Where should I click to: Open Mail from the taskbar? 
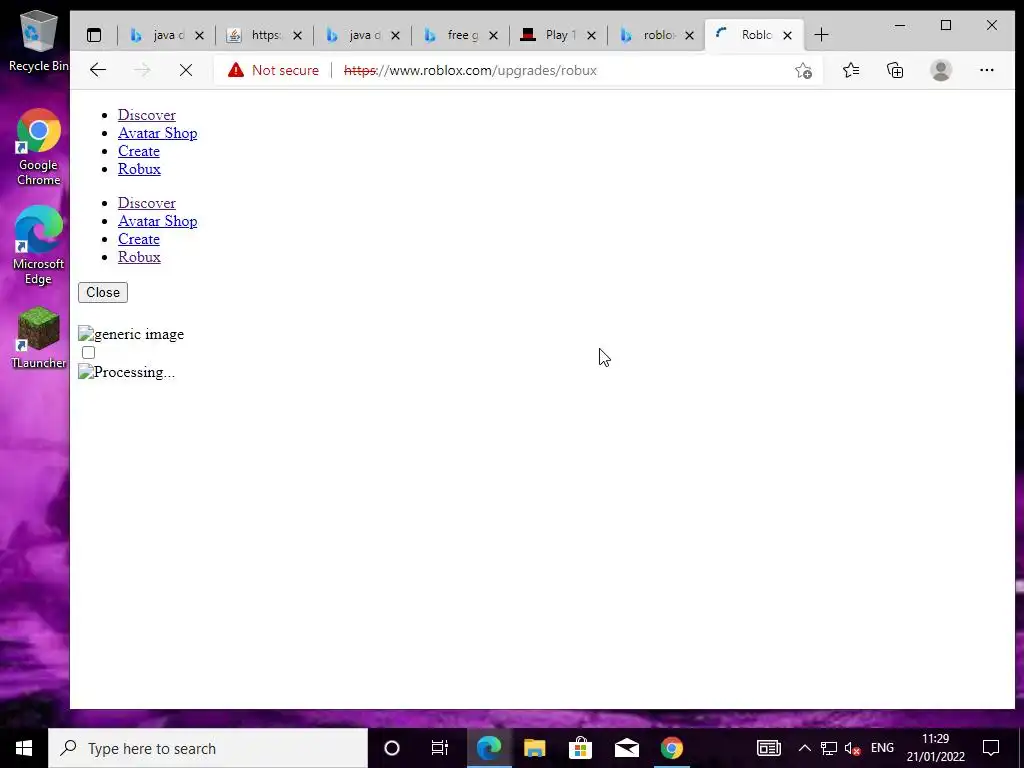click(626, 748)
